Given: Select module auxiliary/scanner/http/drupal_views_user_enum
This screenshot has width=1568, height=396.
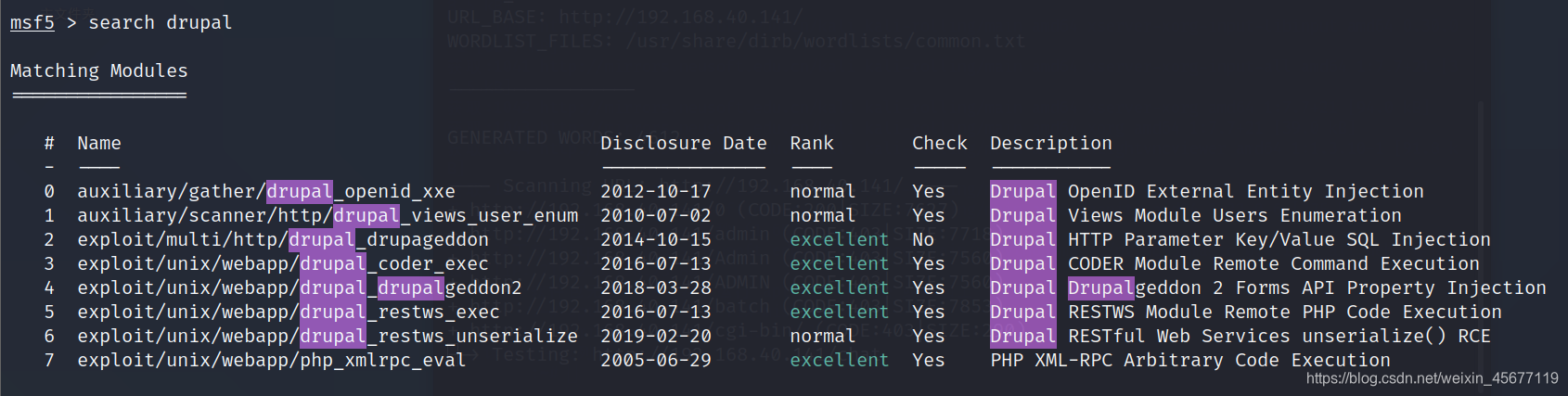Looking at the screenshot, I should point(328,215).
